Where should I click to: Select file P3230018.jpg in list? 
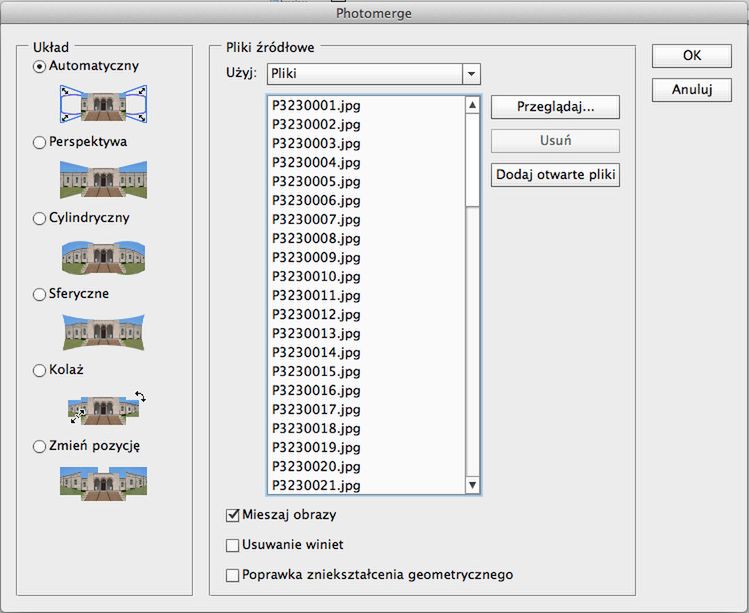(366, 429)
